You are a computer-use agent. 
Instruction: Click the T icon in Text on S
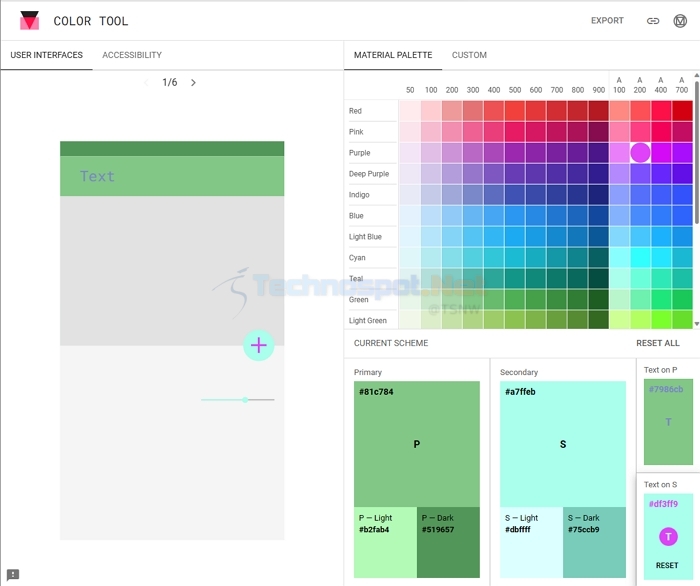pyautogui.click(x=668, y=536)
